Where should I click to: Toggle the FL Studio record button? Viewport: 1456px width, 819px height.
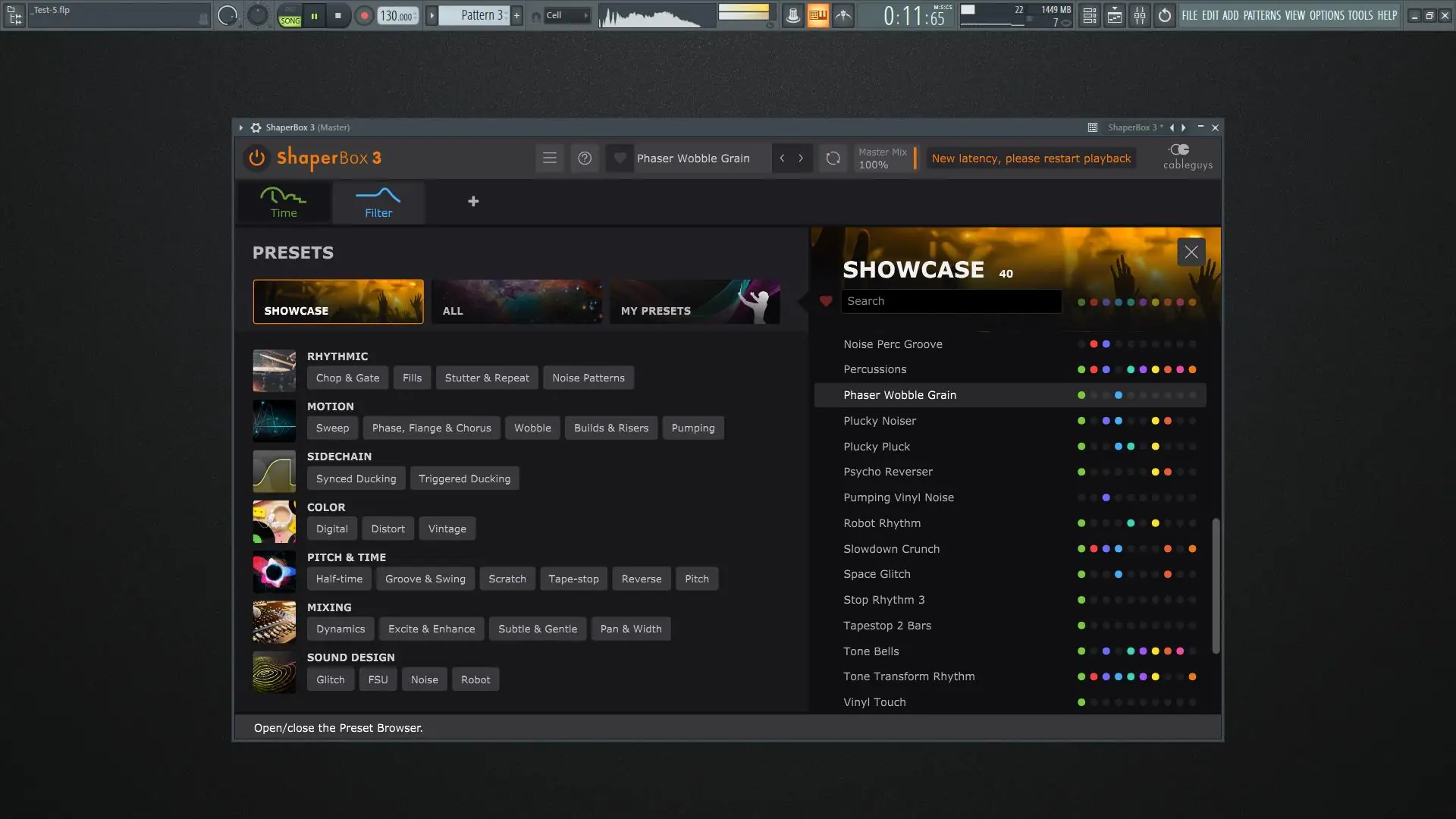click(x=364, y=15)
